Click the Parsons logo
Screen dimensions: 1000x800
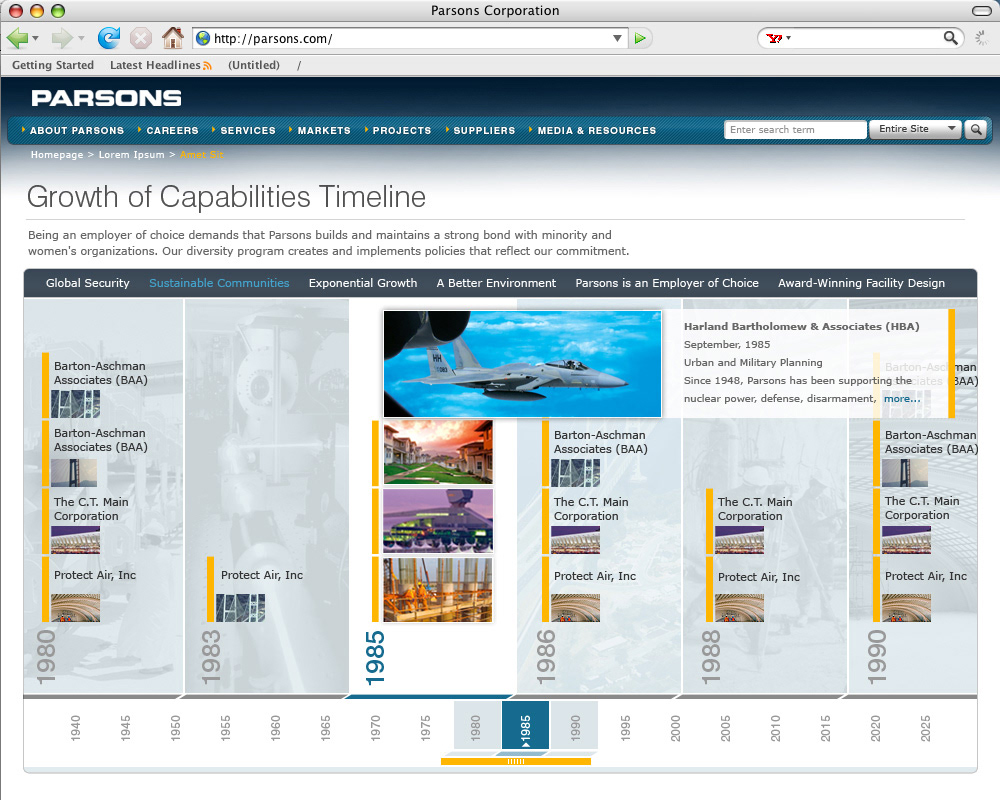[107, 98]
